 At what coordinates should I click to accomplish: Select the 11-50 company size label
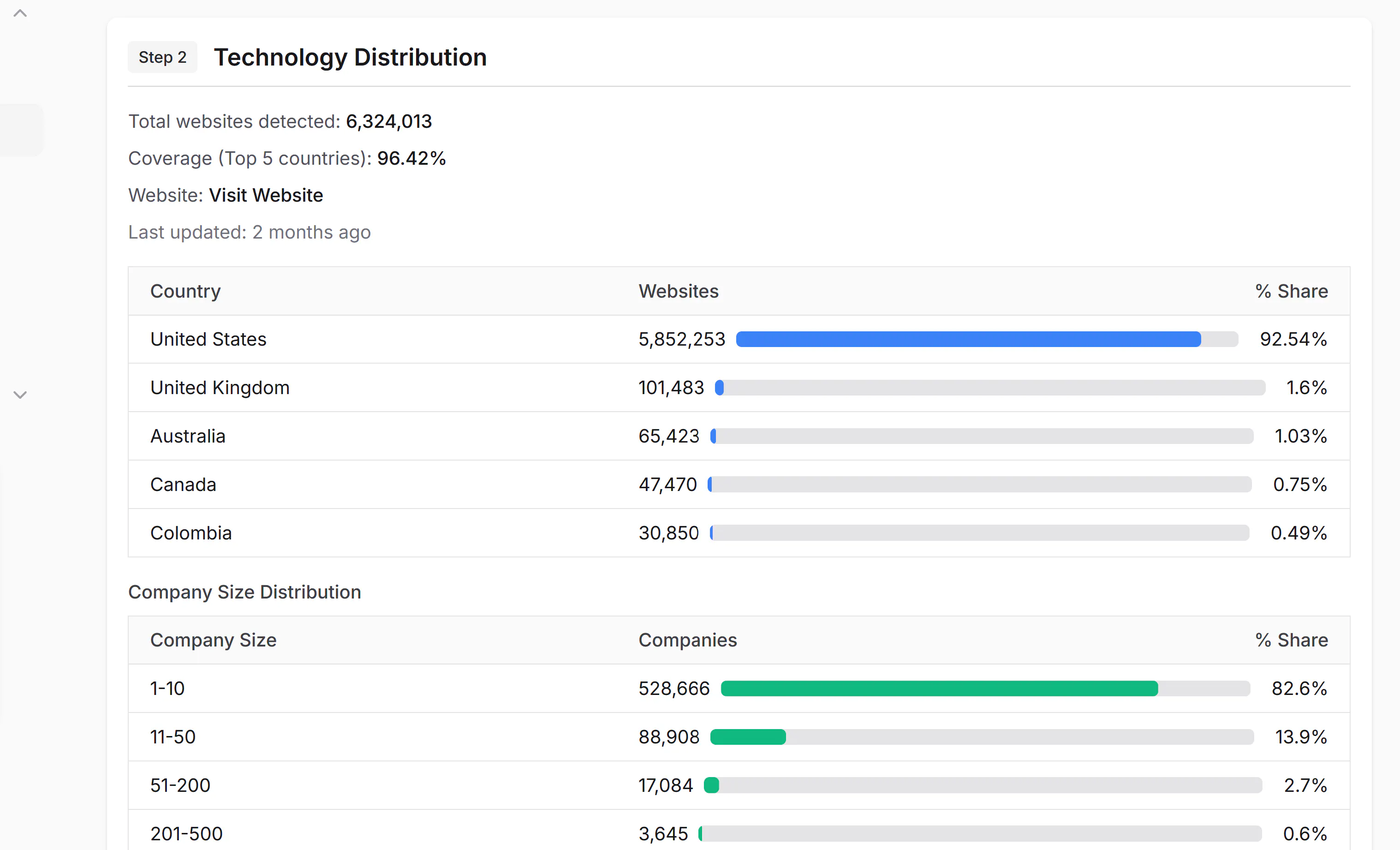pos(173,737)
